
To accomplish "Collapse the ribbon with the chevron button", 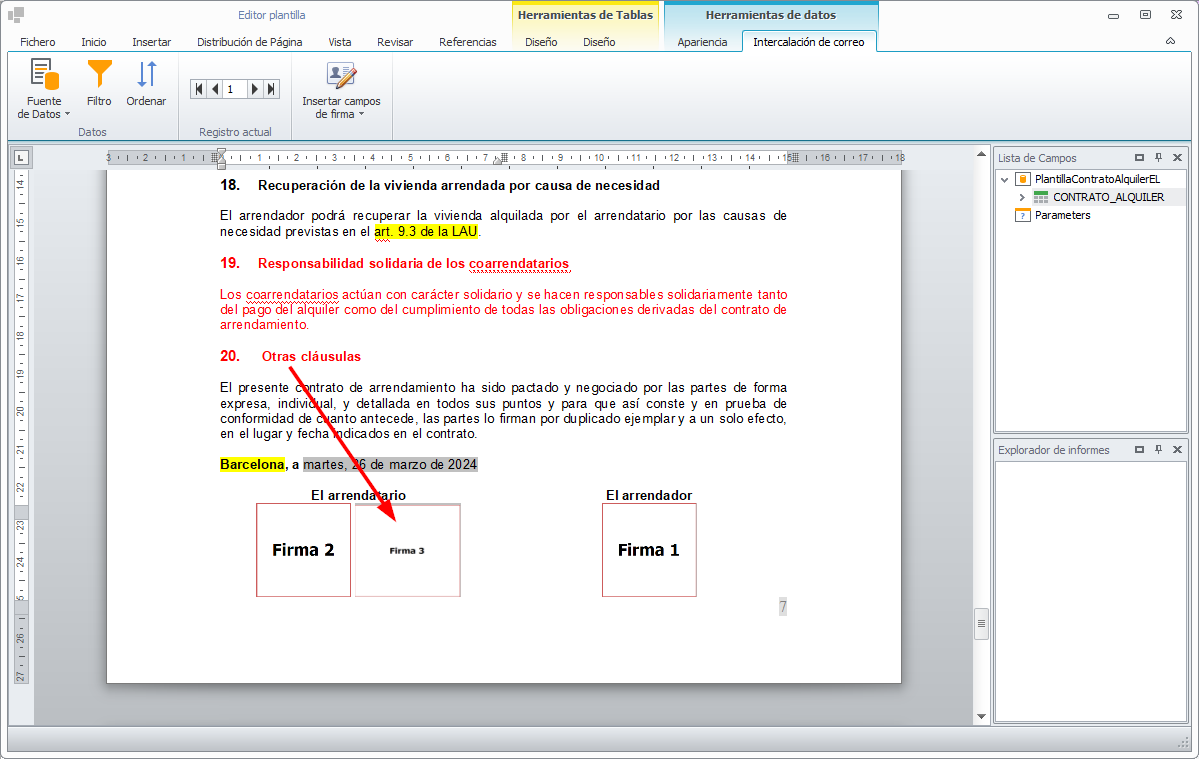I will click(1170, 42).
